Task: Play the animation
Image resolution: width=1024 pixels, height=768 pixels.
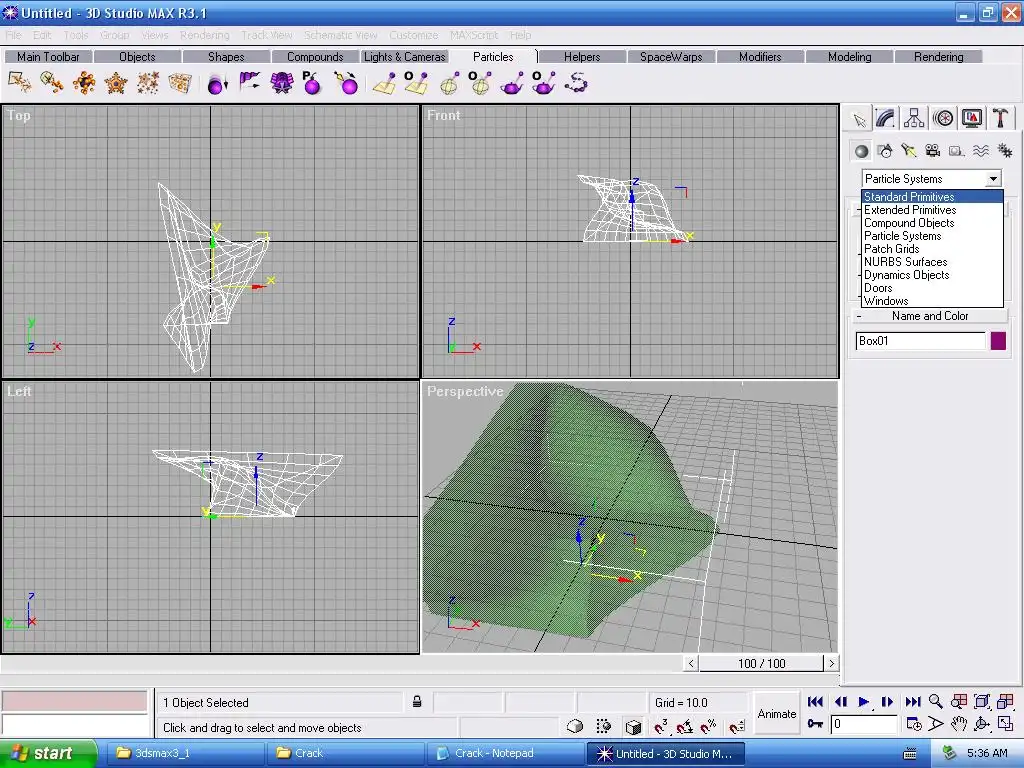Action: (x=863, y=702)
